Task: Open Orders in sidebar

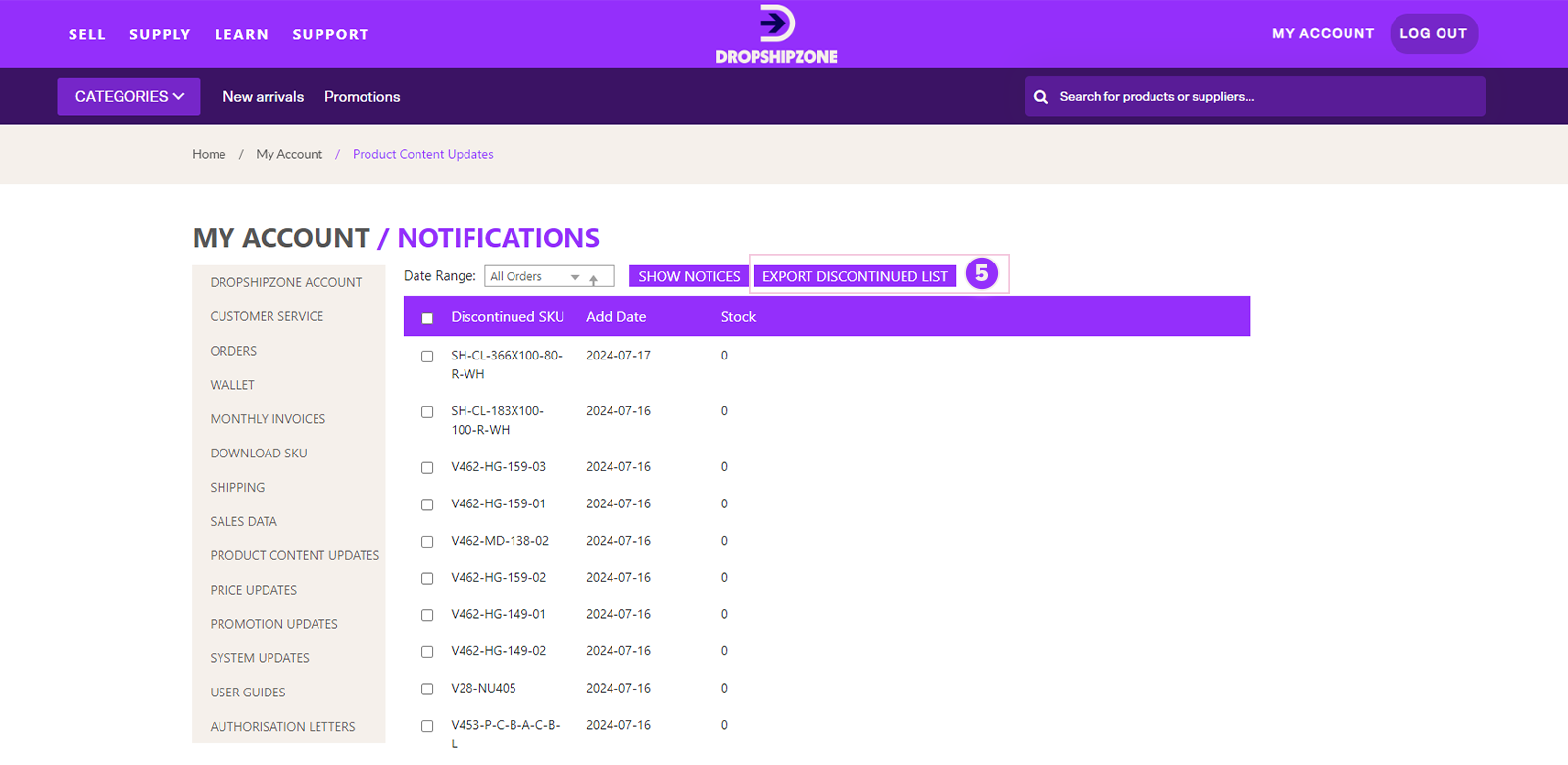Action: 233,352
